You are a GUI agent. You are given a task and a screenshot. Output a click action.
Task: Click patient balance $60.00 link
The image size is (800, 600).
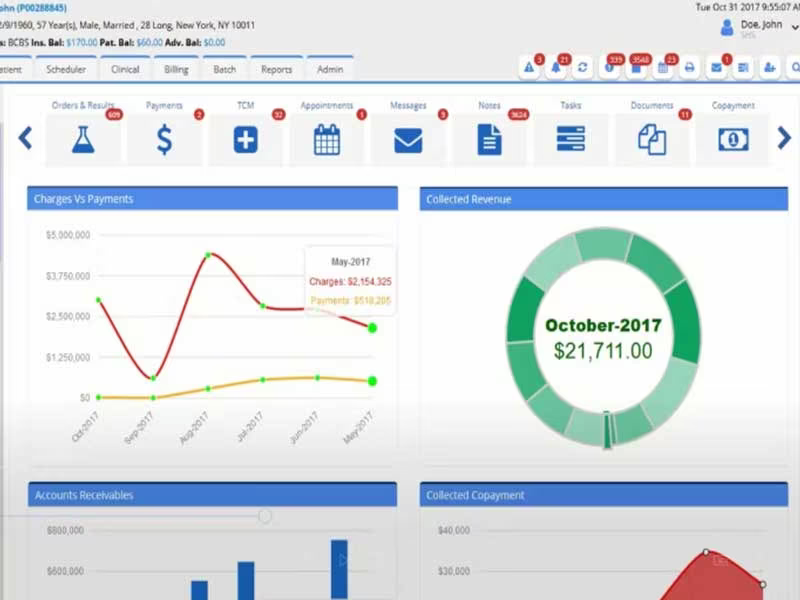point(149,42)
